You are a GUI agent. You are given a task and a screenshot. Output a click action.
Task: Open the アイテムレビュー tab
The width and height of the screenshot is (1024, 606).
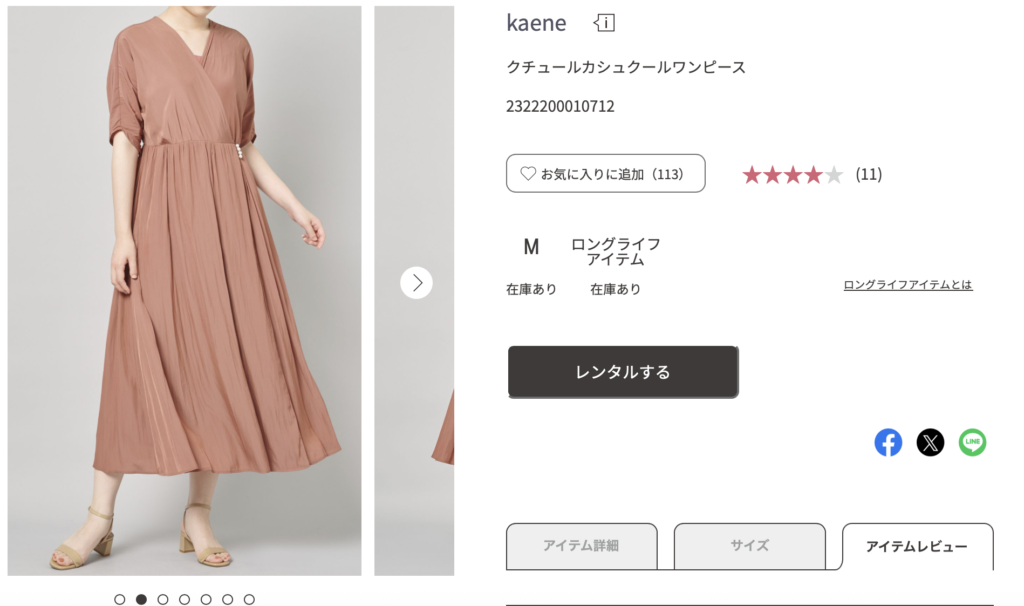click(x=916, y=546)
